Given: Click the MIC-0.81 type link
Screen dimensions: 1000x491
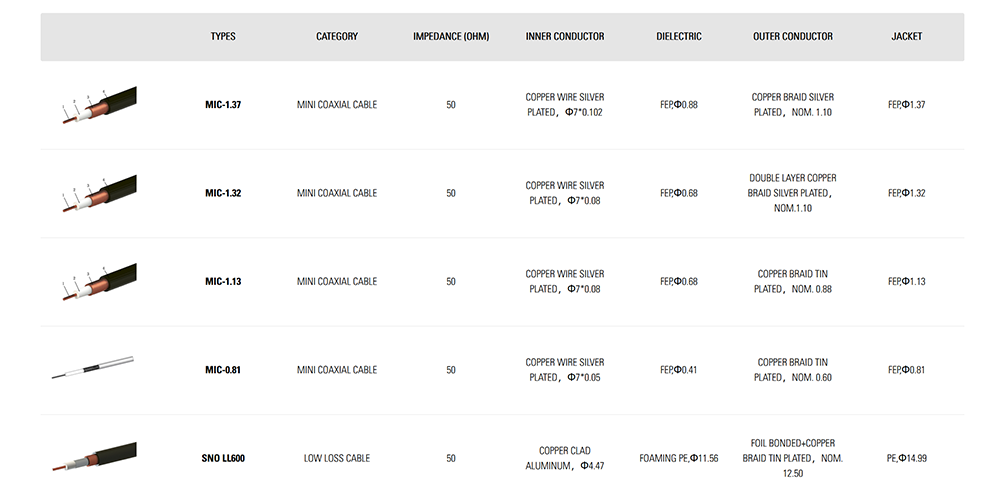Looking at the screenshot, I should pos(223,370).
